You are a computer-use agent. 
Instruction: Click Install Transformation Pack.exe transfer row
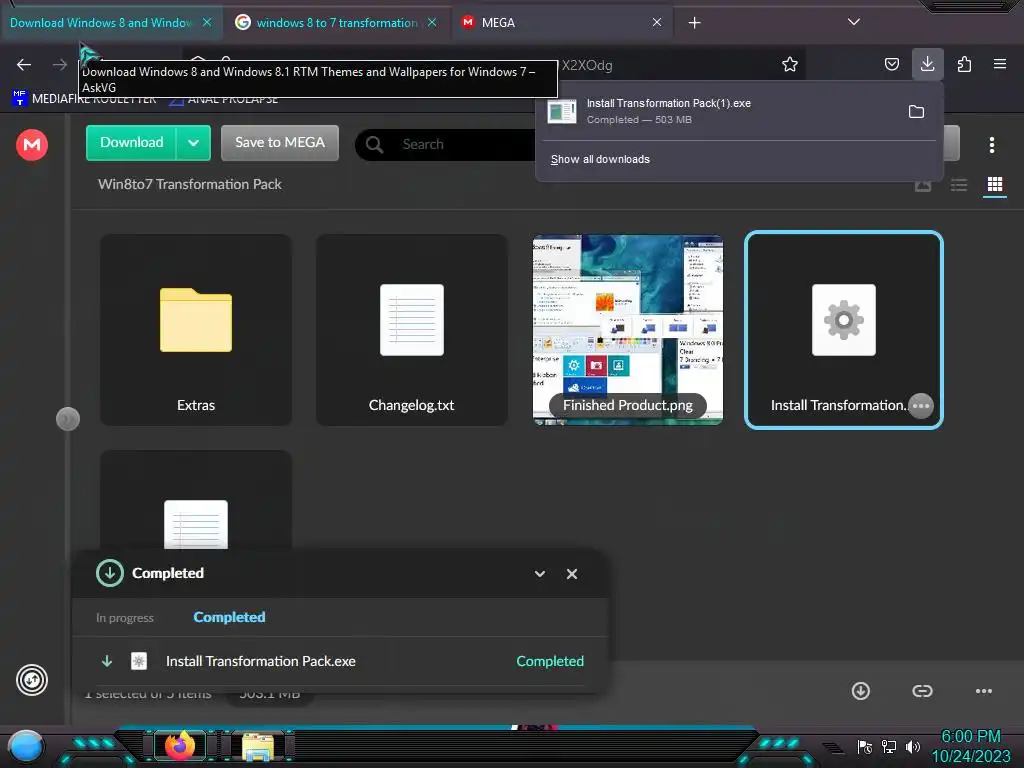point(340,661)
